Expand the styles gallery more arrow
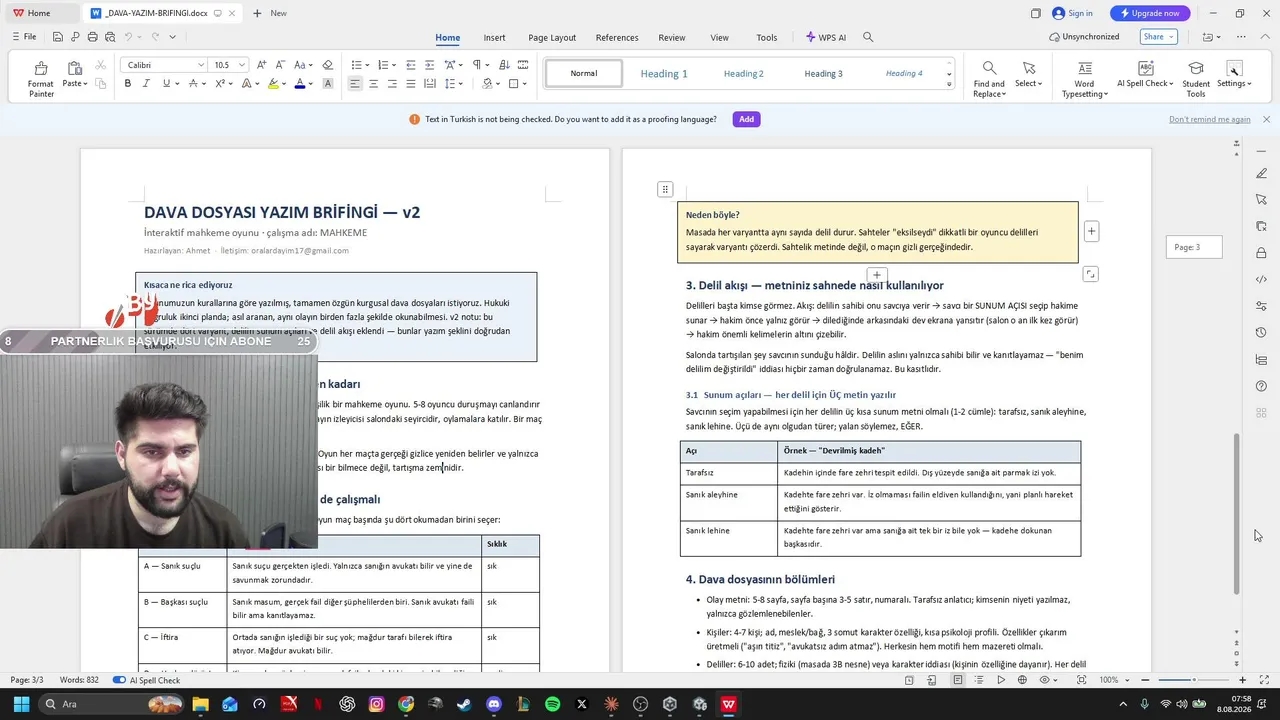 (x=949, y=85)
